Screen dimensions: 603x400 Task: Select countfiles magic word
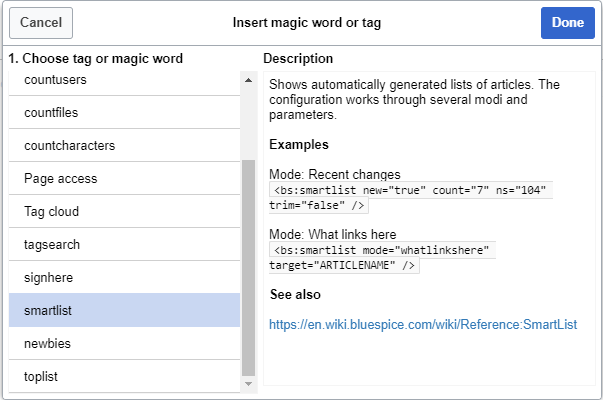(x=124, y=113)
